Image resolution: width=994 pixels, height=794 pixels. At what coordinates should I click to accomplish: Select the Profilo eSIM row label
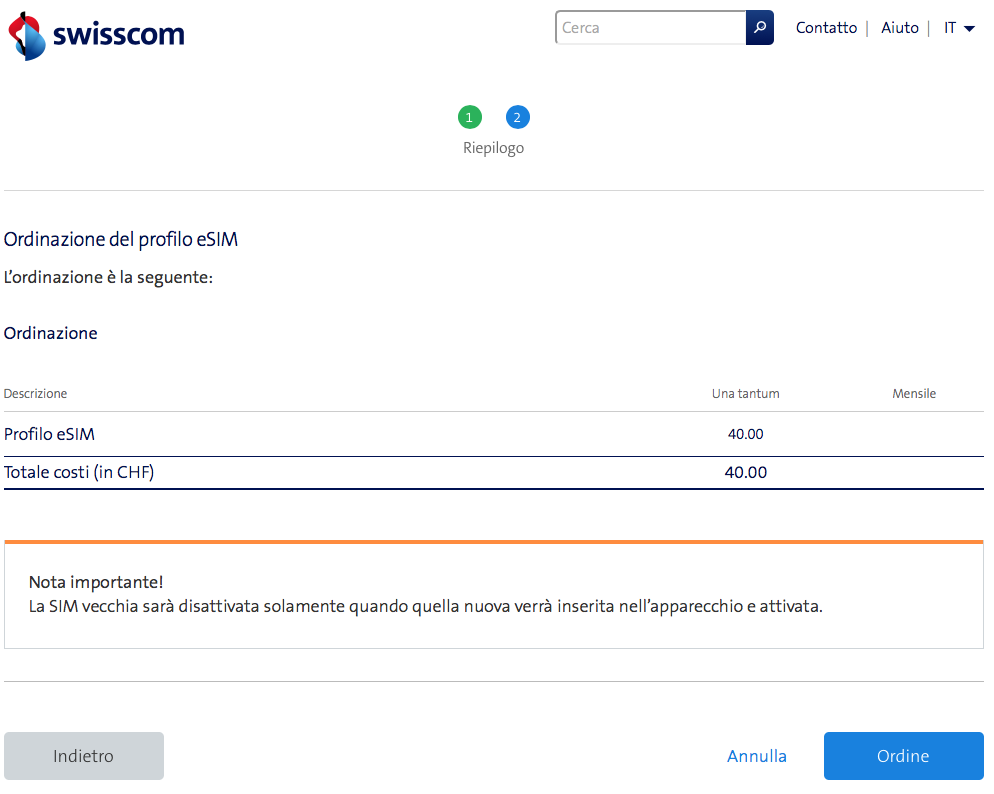coord(50,434)
